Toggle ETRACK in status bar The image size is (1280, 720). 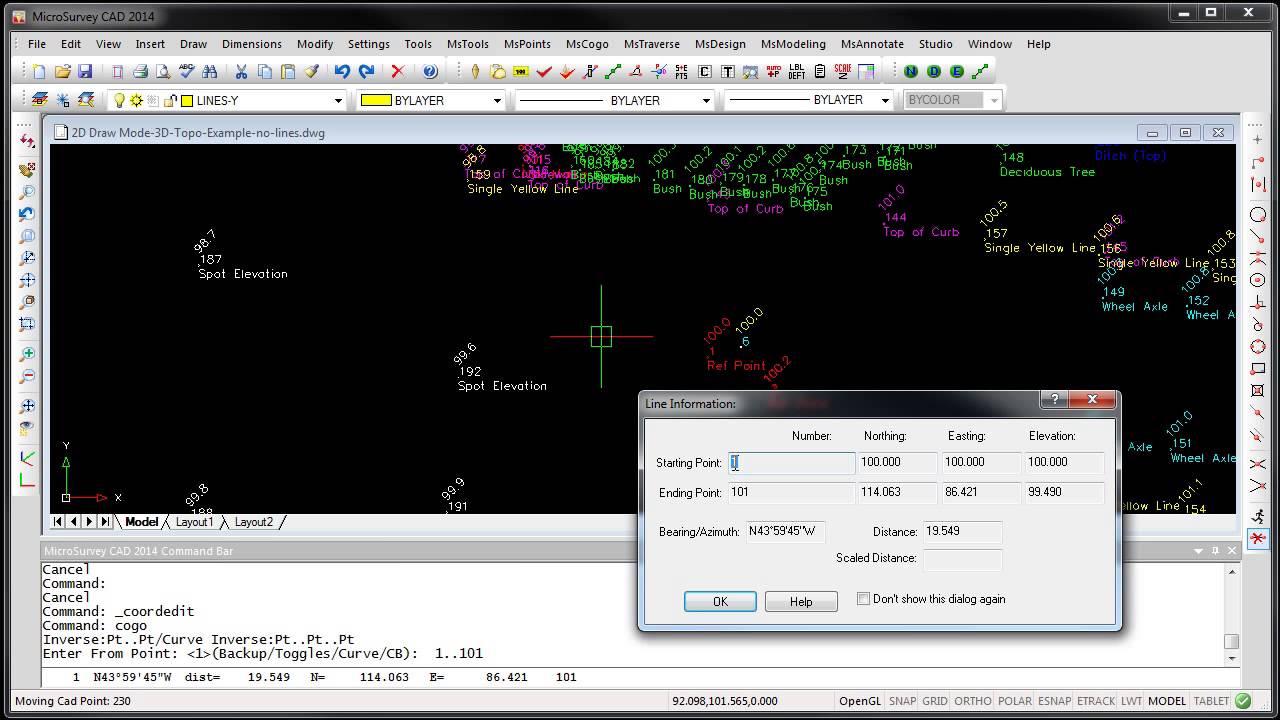pyautogui.click(x=1096, y=701)
